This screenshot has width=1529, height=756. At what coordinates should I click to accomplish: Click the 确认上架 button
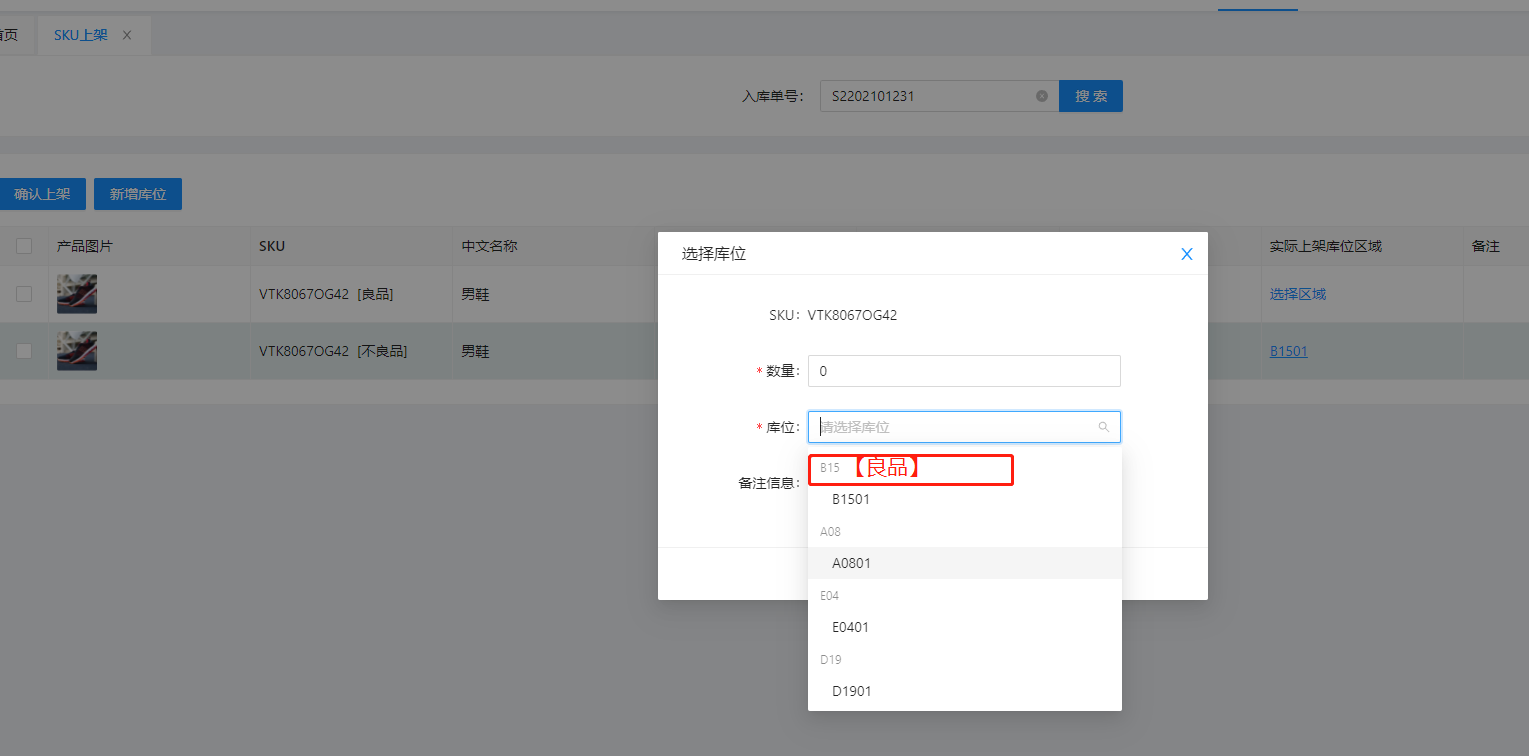pyautogui.click(x=42, y=194)
